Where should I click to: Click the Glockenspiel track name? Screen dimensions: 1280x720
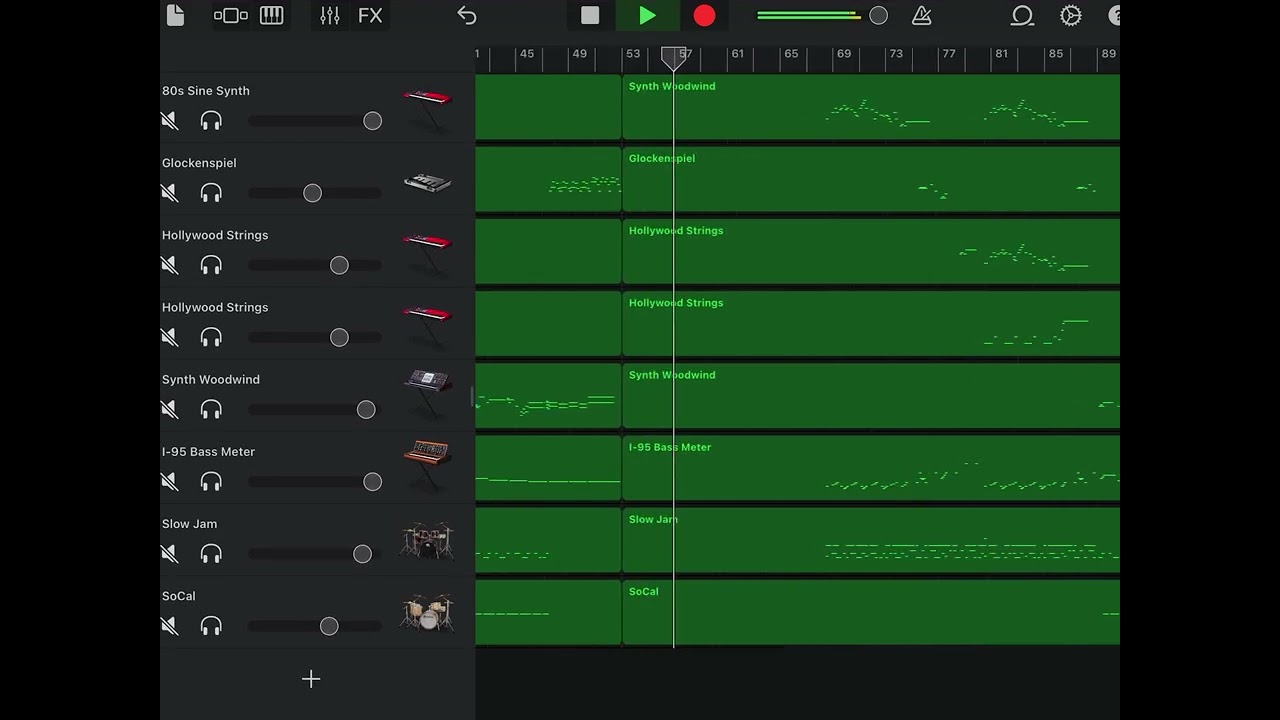coord(199,163)
